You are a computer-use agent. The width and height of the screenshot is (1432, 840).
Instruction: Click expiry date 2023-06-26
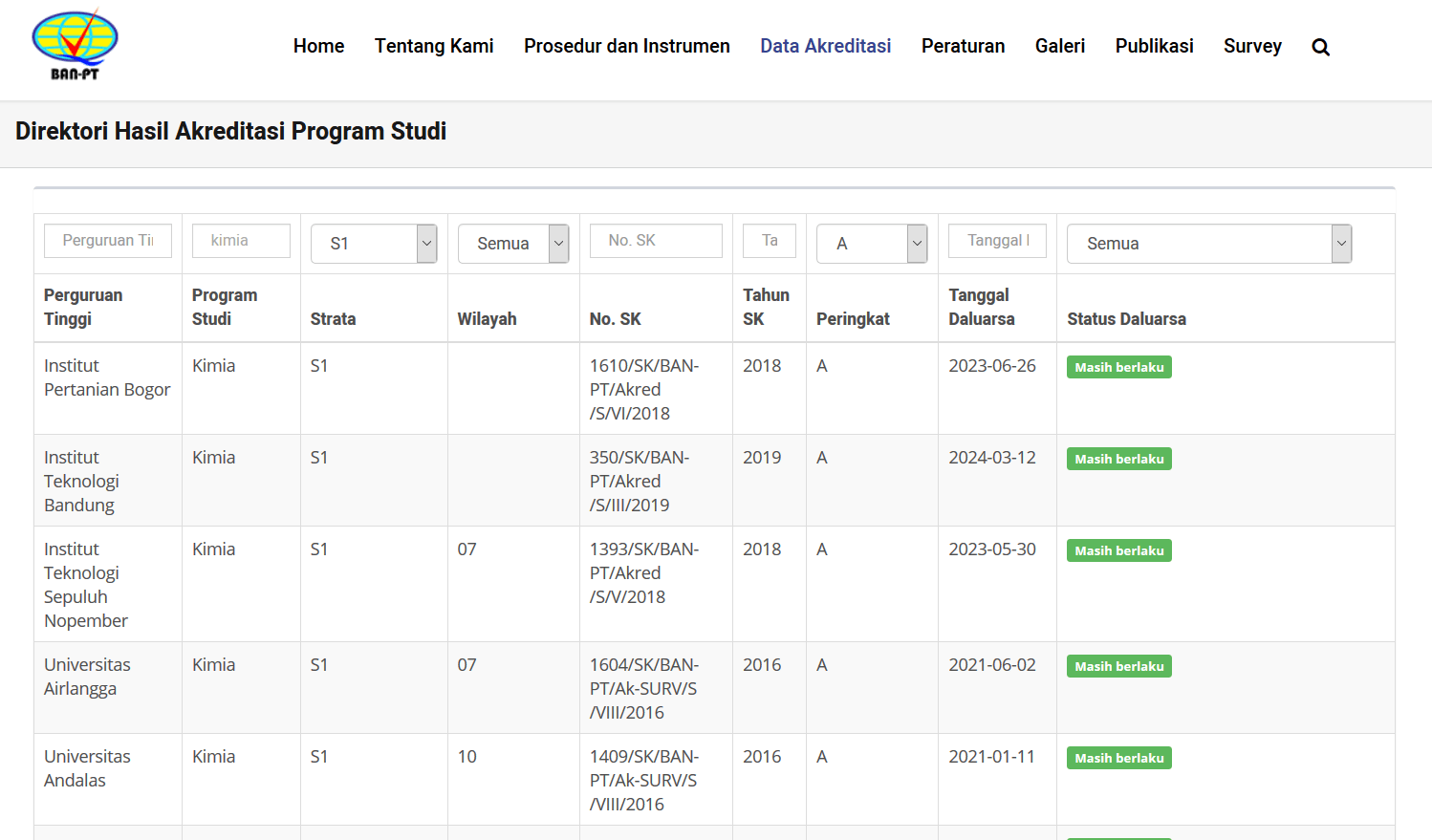click(992, 366)
